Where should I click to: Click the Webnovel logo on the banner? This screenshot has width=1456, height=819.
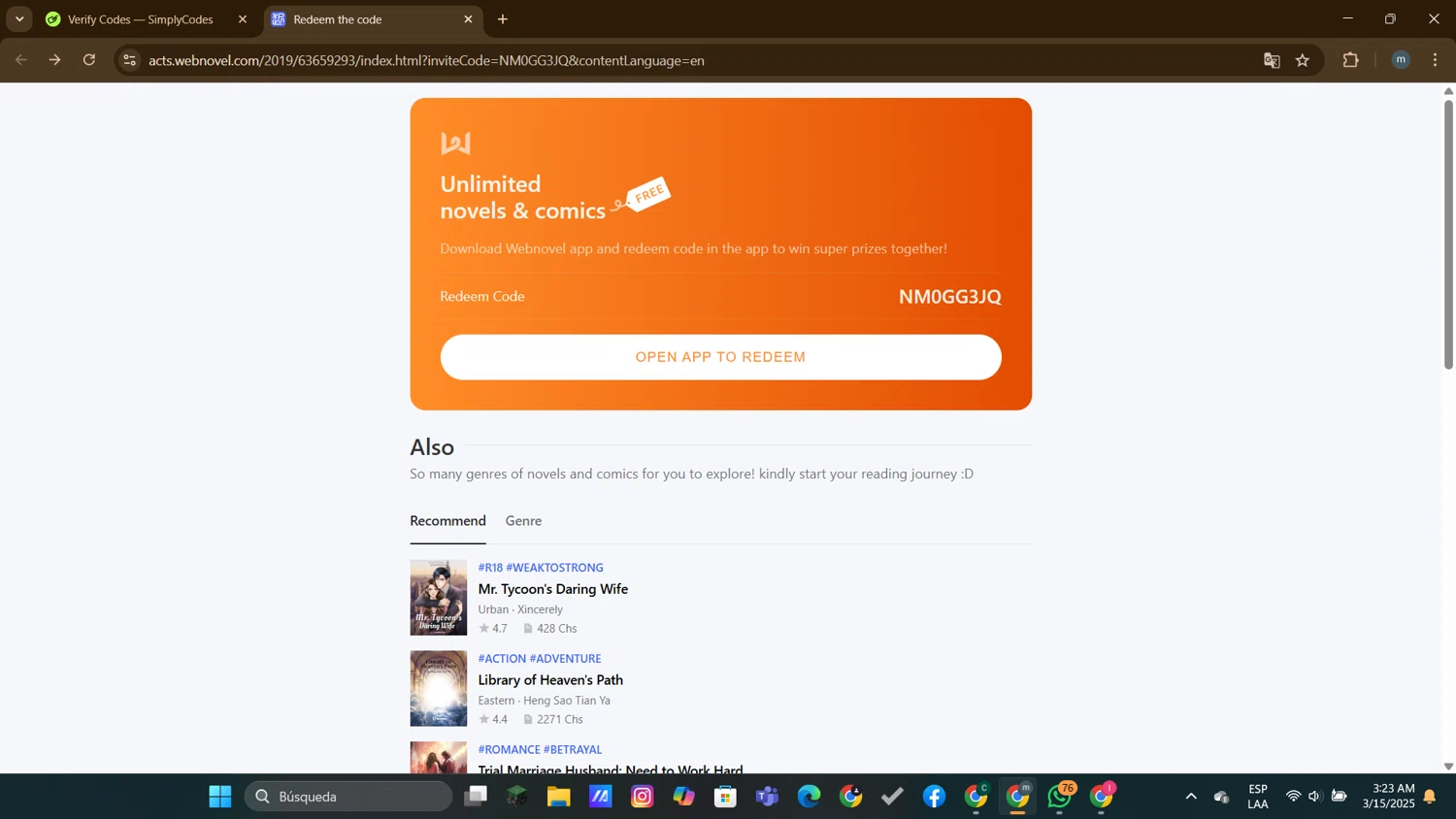[455, 144]
